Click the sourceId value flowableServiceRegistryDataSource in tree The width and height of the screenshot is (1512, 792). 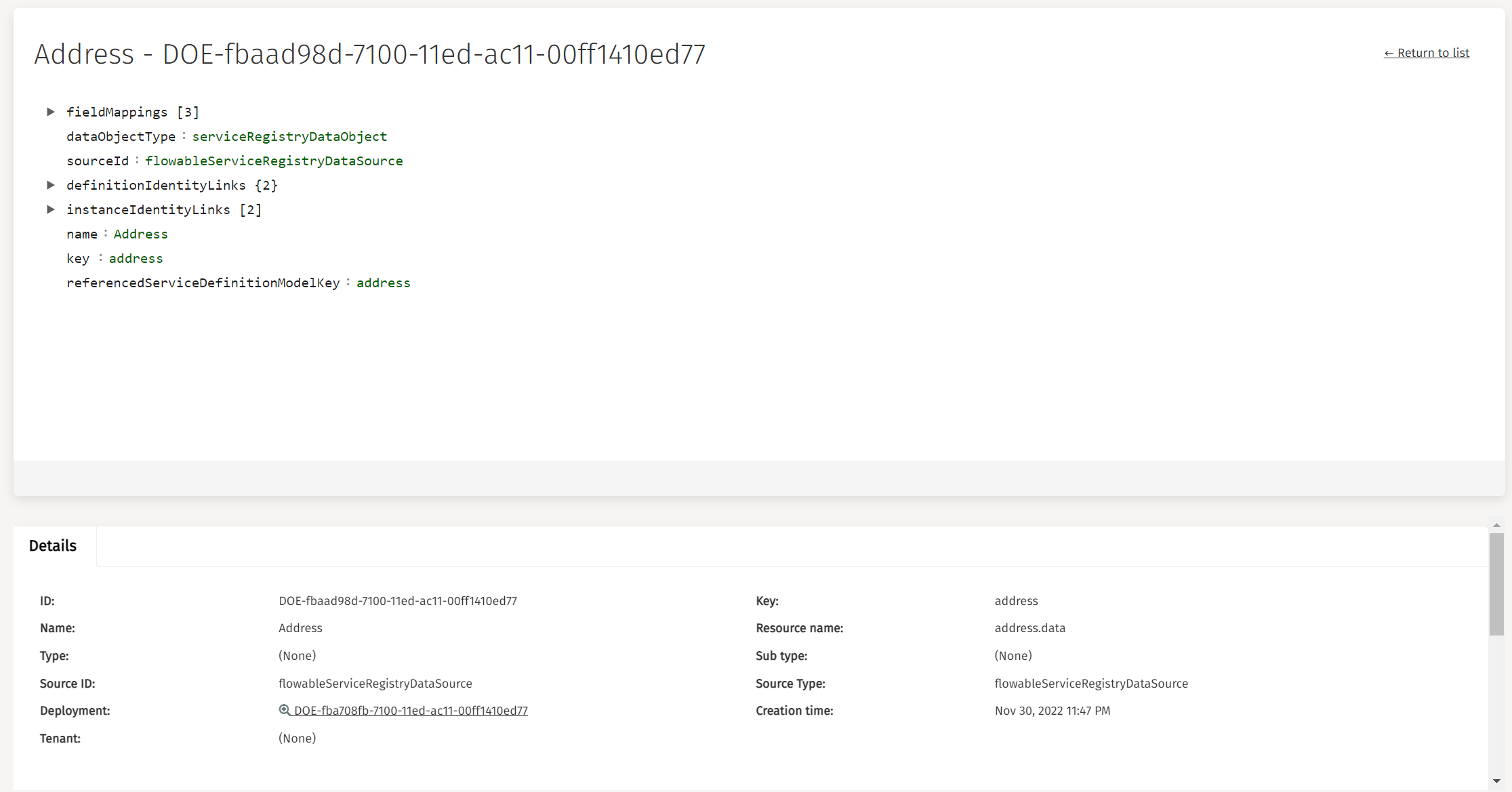coord(274,161)
